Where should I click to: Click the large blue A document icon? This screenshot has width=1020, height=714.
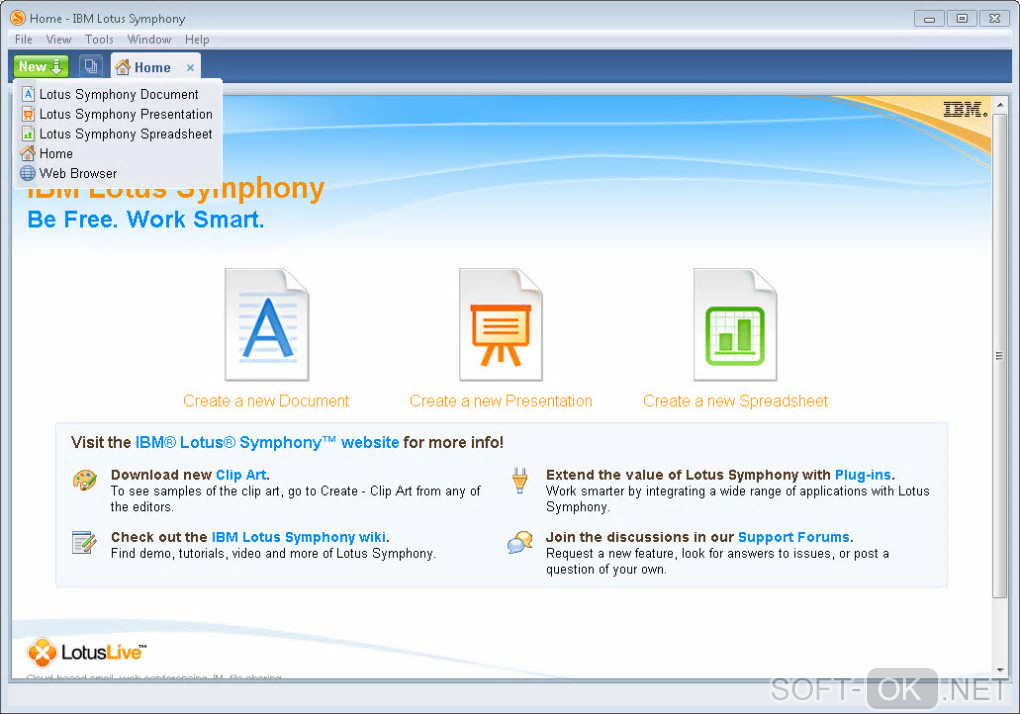(267, 324)
